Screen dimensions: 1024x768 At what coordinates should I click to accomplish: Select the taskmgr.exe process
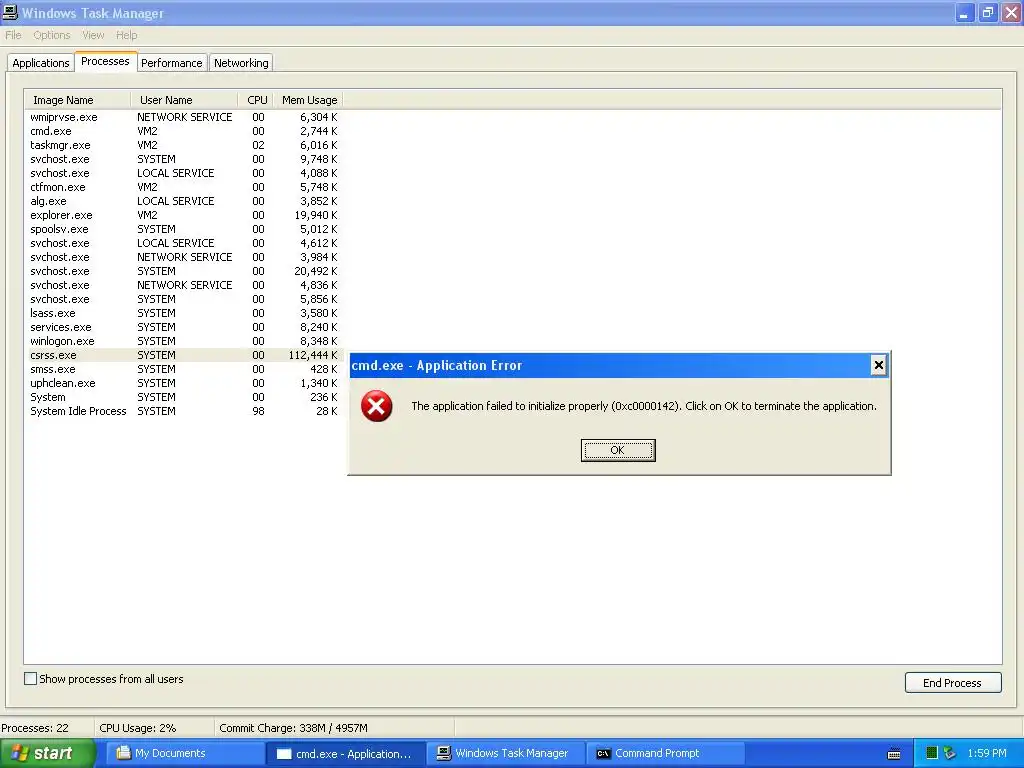pyautogui.click(x=184, y=145)
